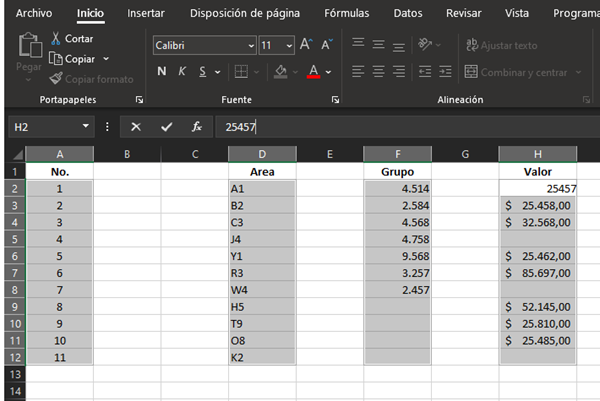
Task: Decrease font size with smaller A icon
Action: point(326,45)
